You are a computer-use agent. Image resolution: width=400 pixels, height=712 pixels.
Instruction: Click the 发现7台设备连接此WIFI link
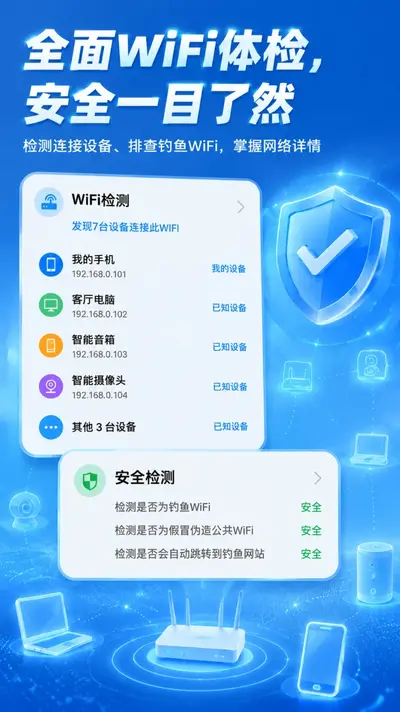(125, 227)
